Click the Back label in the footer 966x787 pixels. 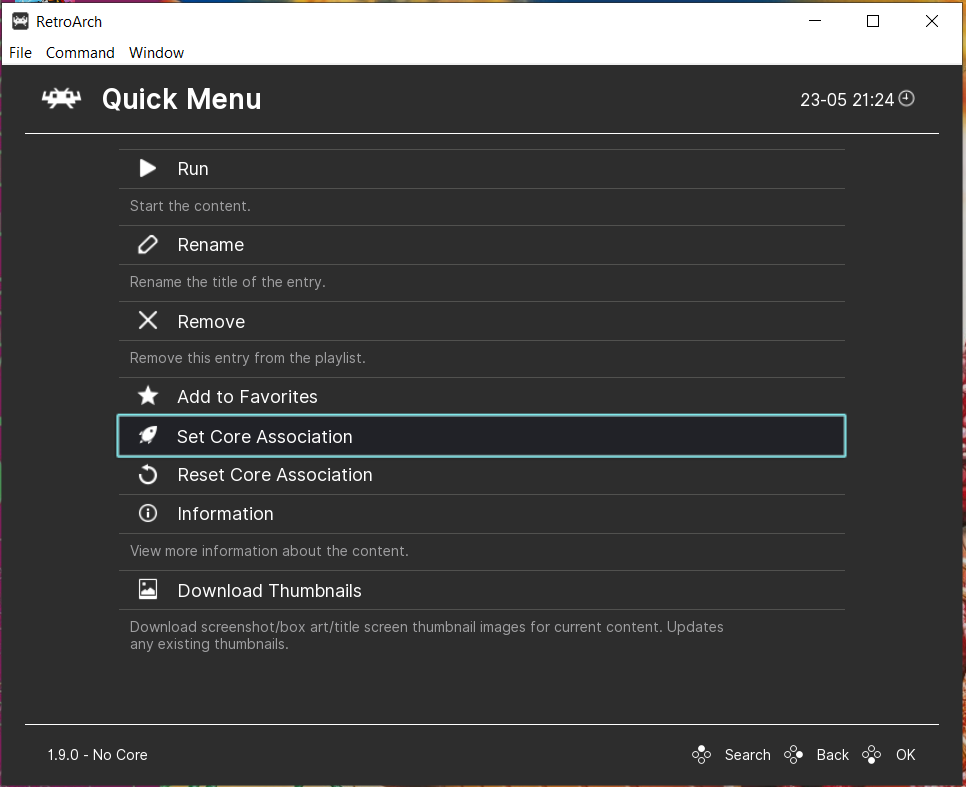point(832,755)
